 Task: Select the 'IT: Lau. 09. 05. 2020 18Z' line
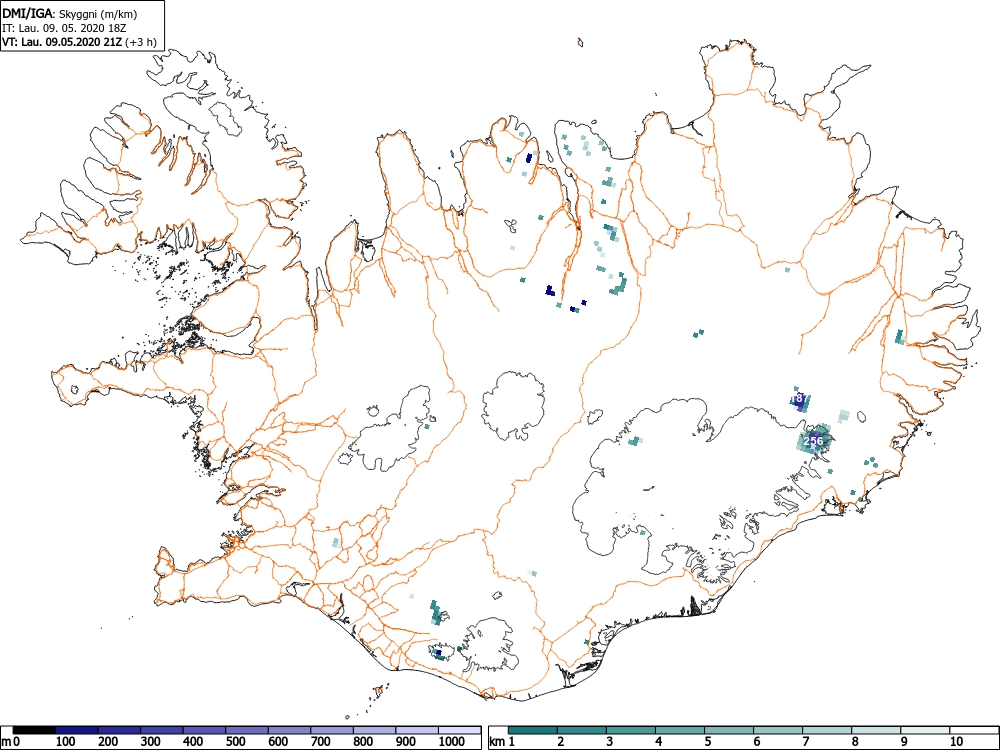click(x=63, y=29)
